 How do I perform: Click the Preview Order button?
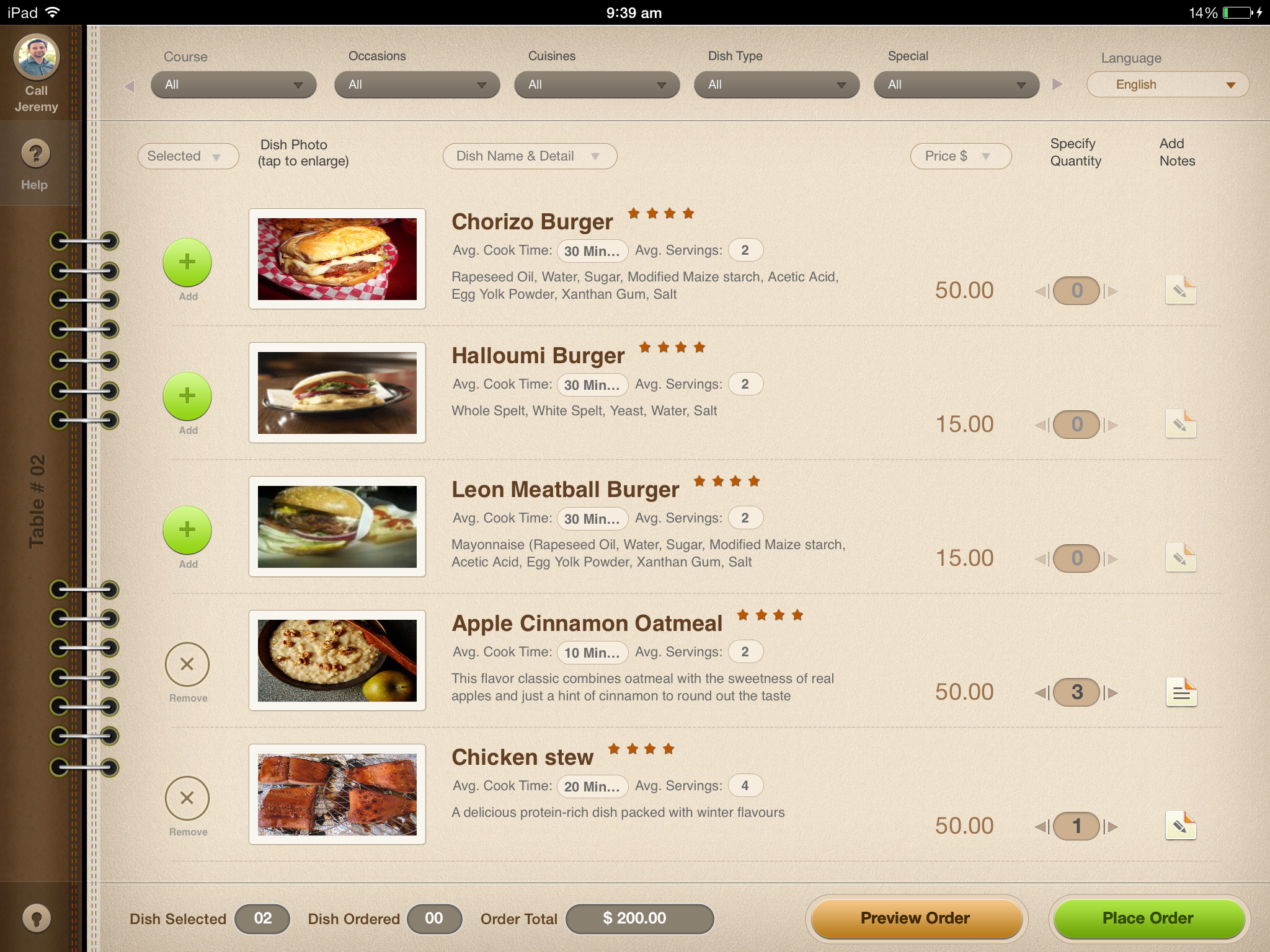point(916,919)
